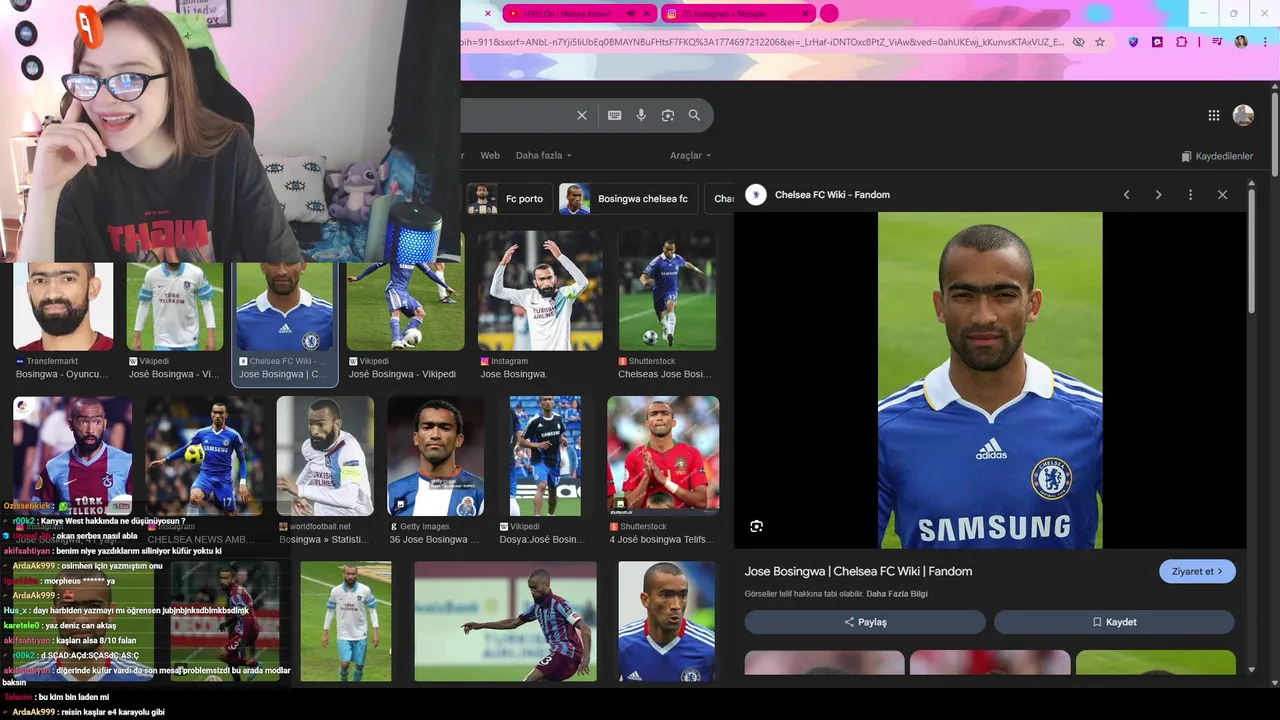This screenshot has height=720, width=1280.
Task: Open the Brave-style shield extension
Action: tap(1133, 42)
